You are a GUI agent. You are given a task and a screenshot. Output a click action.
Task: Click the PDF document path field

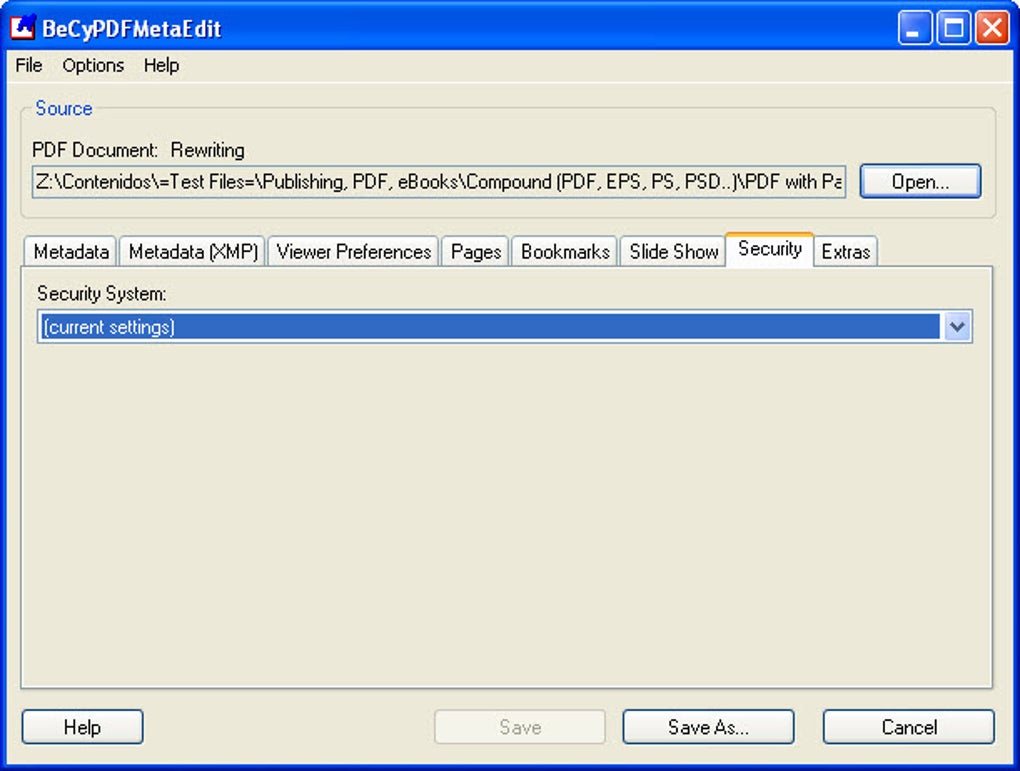439,182
